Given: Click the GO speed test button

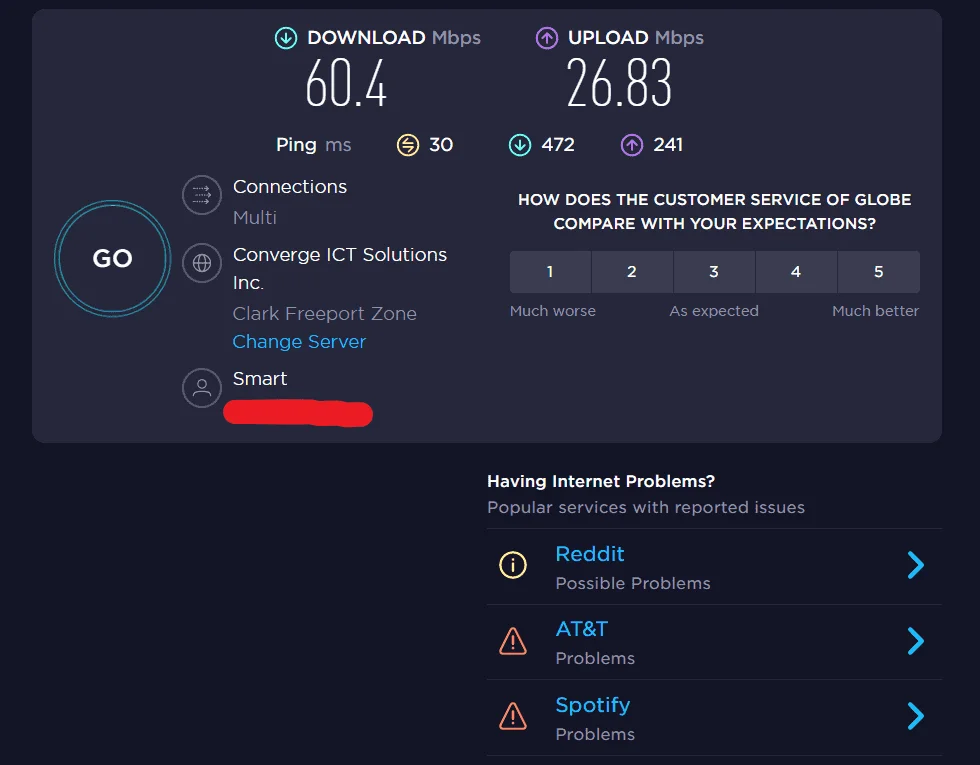Looking at the screenshot, I should point(112,258).
